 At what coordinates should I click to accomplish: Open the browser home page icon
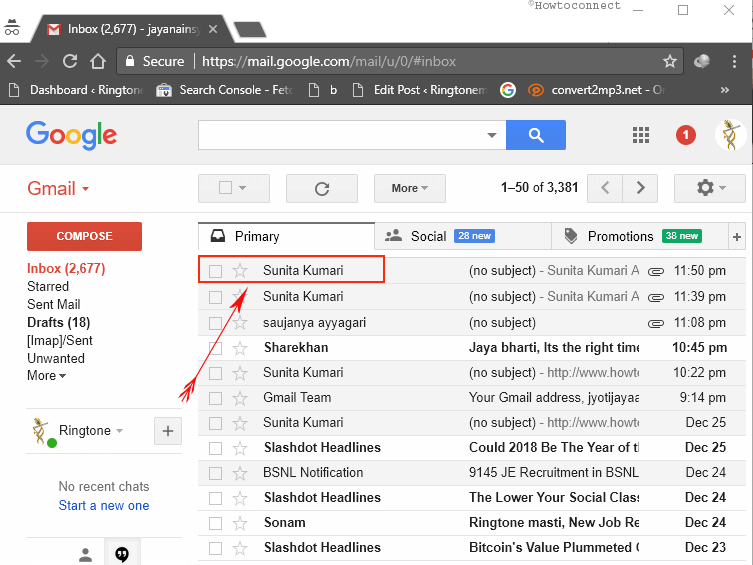[x=98, y=61]
